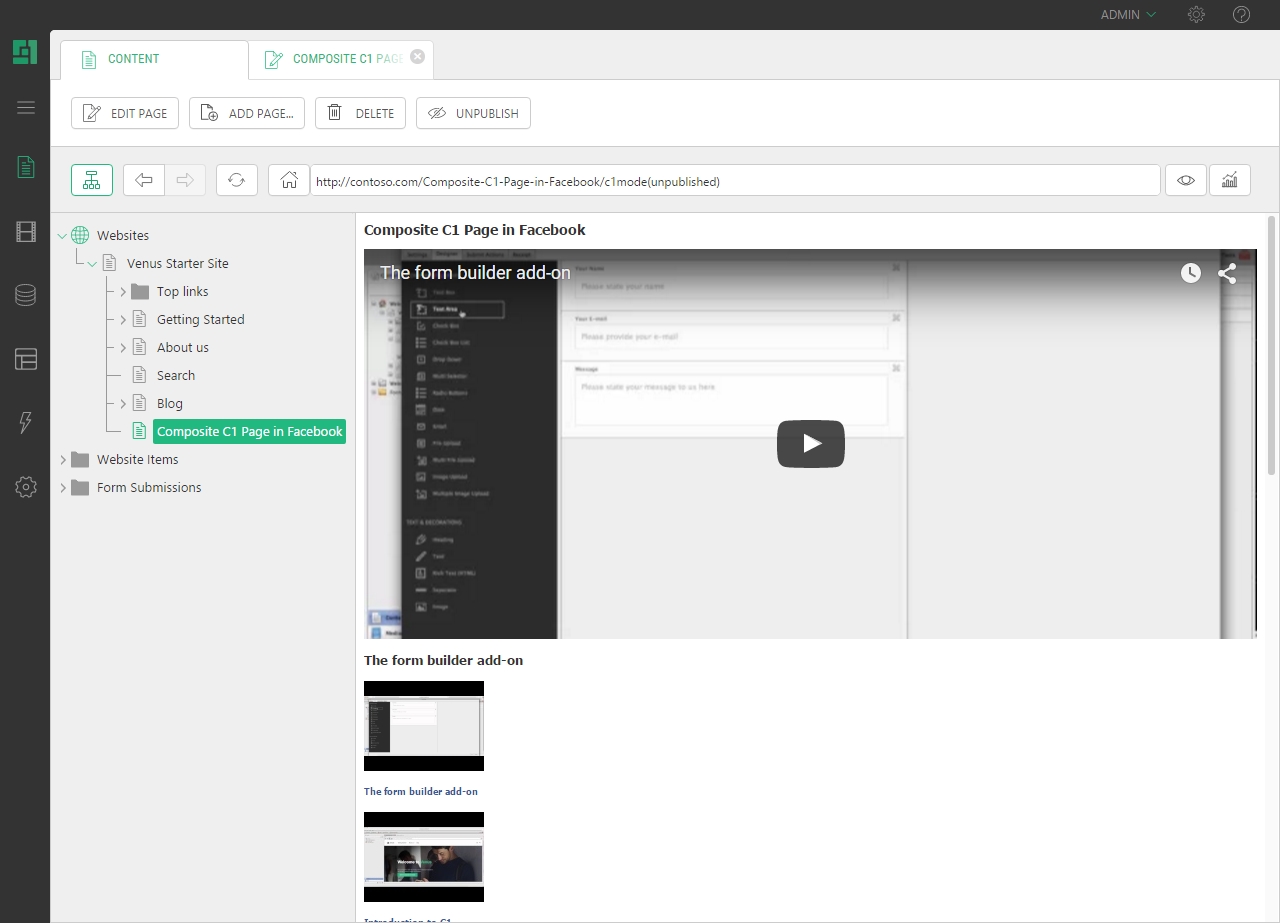This screenshot has width=1280, height=923.
Task: Open the Layout perspective icon
Action: tap(26, 359)
